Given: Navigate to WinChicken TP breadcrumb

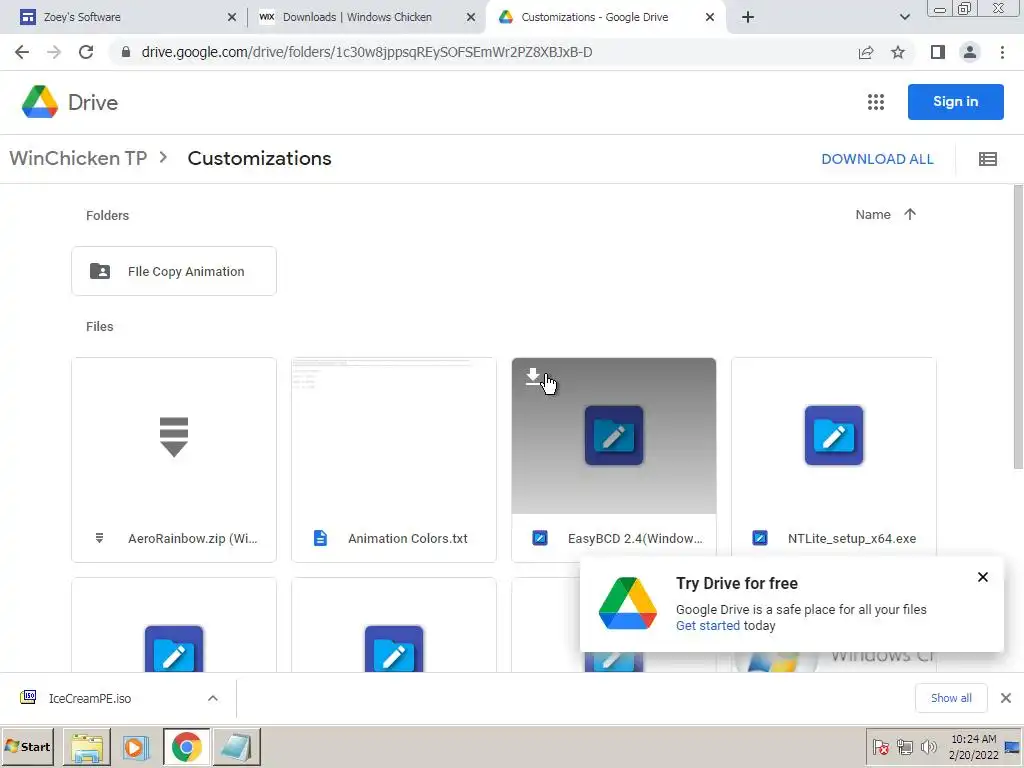Looking at the screenshot, I should 78,158.
